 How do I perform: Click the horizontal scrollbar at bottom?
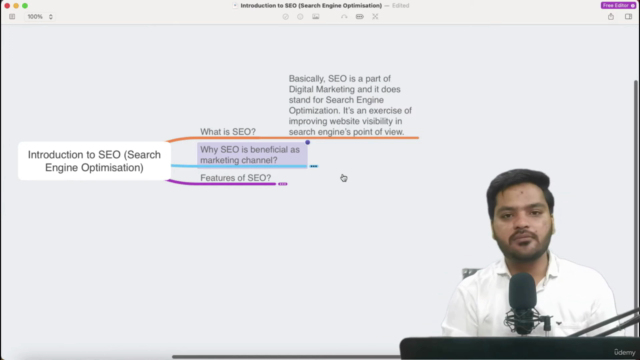[286, 357]
